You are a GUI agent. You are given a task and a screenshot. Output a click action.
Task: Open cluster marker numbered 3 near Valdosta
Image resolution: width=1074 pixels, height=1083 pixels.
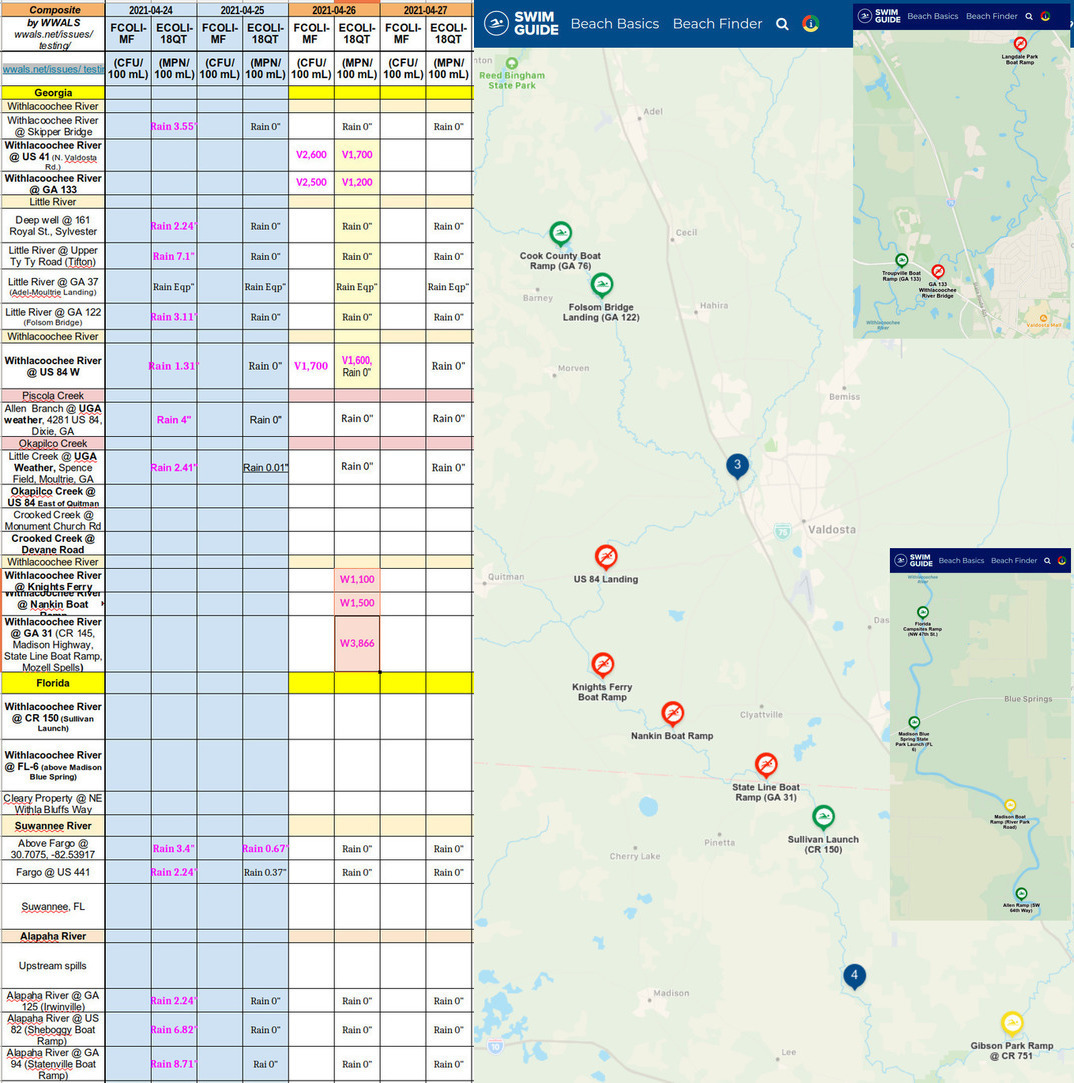tap(738, 466)
